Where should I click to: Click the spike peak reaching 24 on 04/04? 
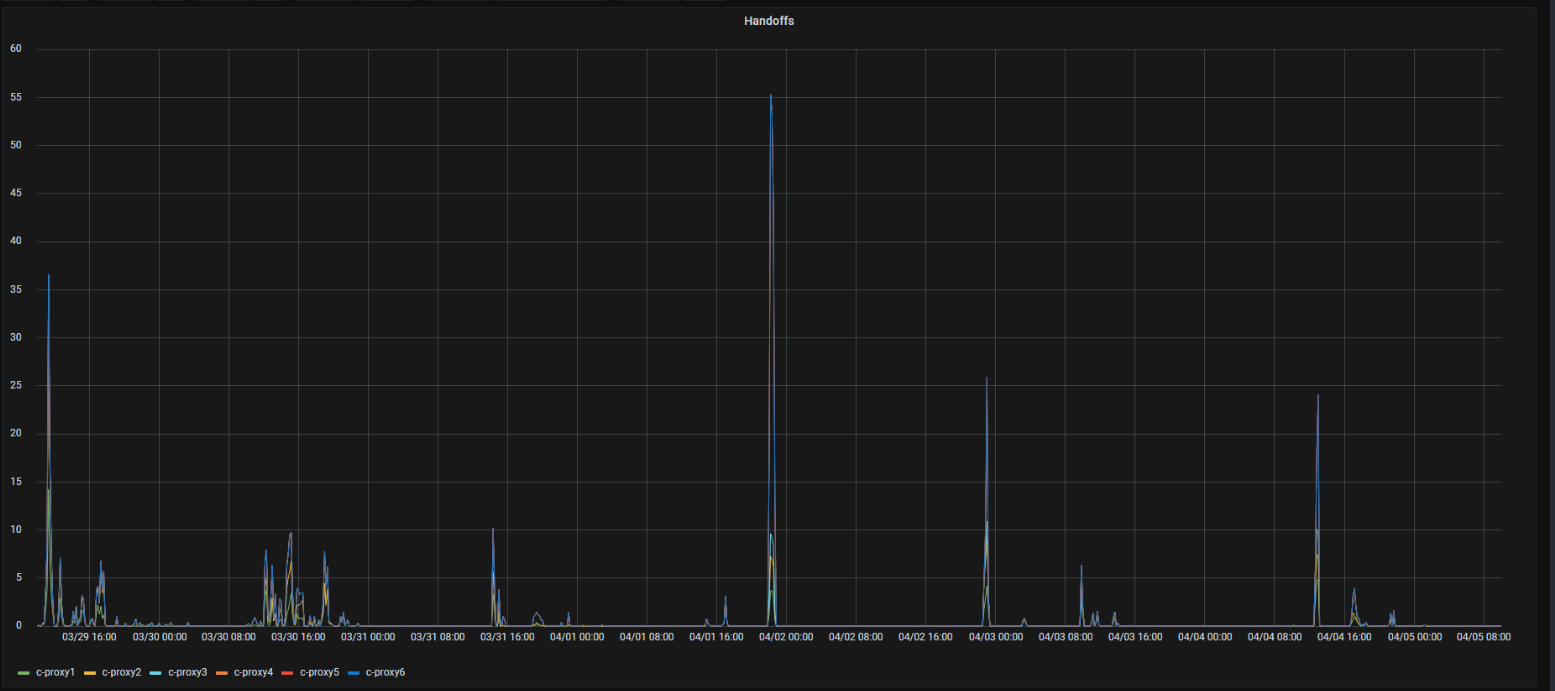[x=1317, y=396]
